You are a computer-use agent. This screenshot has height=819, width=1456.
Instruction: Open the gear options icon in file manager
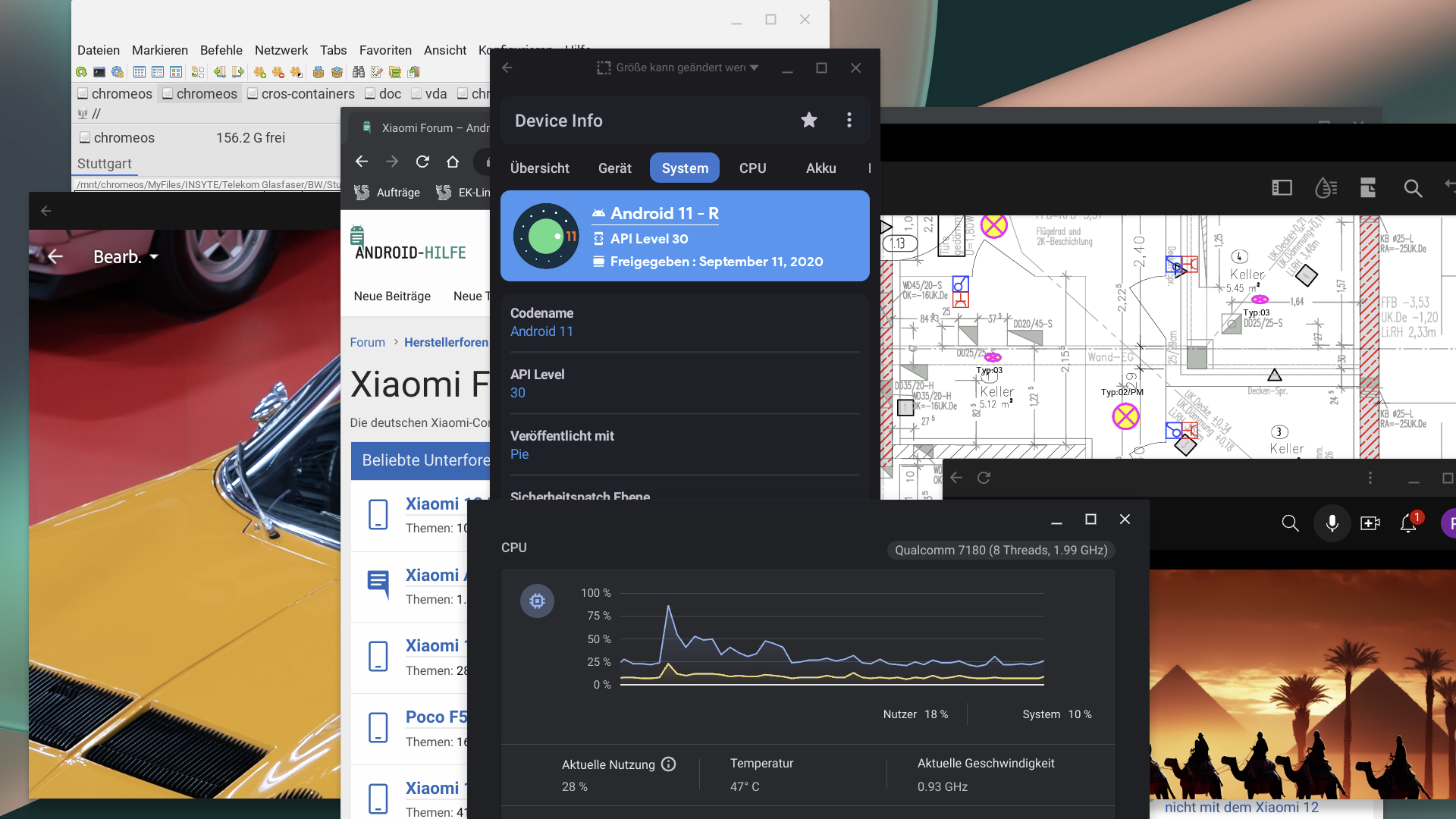[x=118, y=72]
